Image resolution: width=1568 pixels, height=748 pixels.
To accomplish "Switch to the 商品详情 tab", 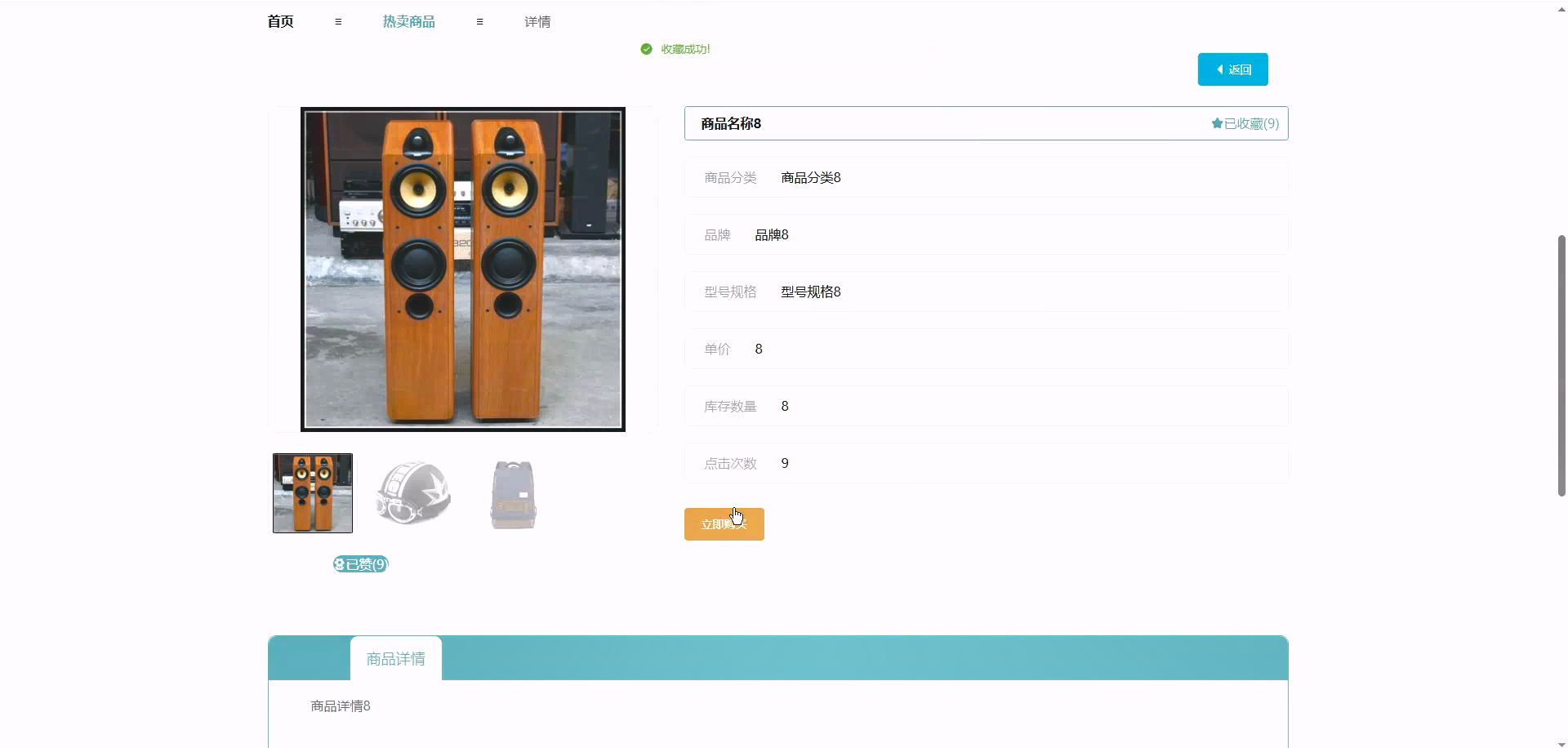I will coord(396,658).
